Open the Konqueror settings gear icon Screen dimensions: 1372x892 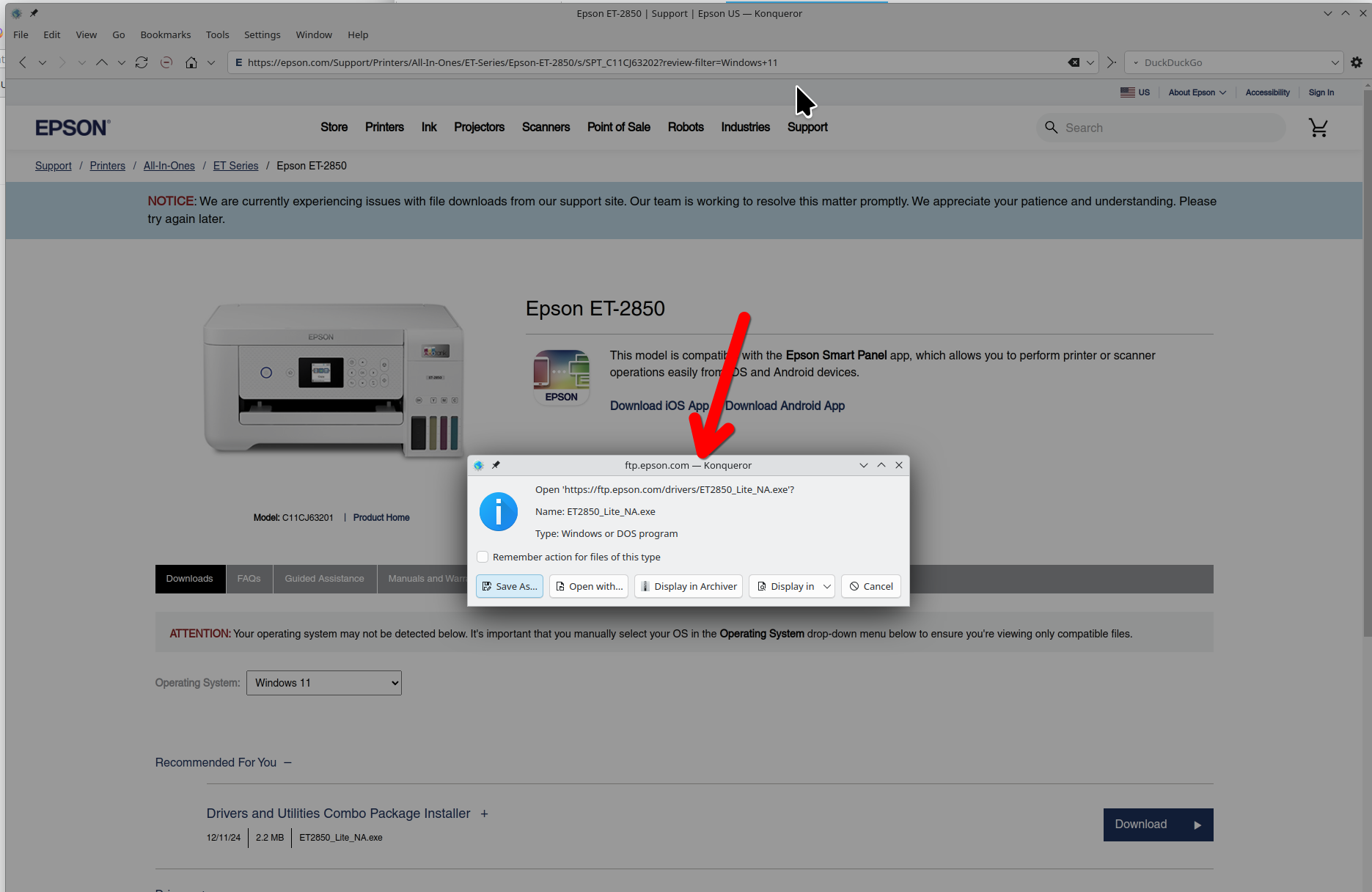pos(1357,62)
